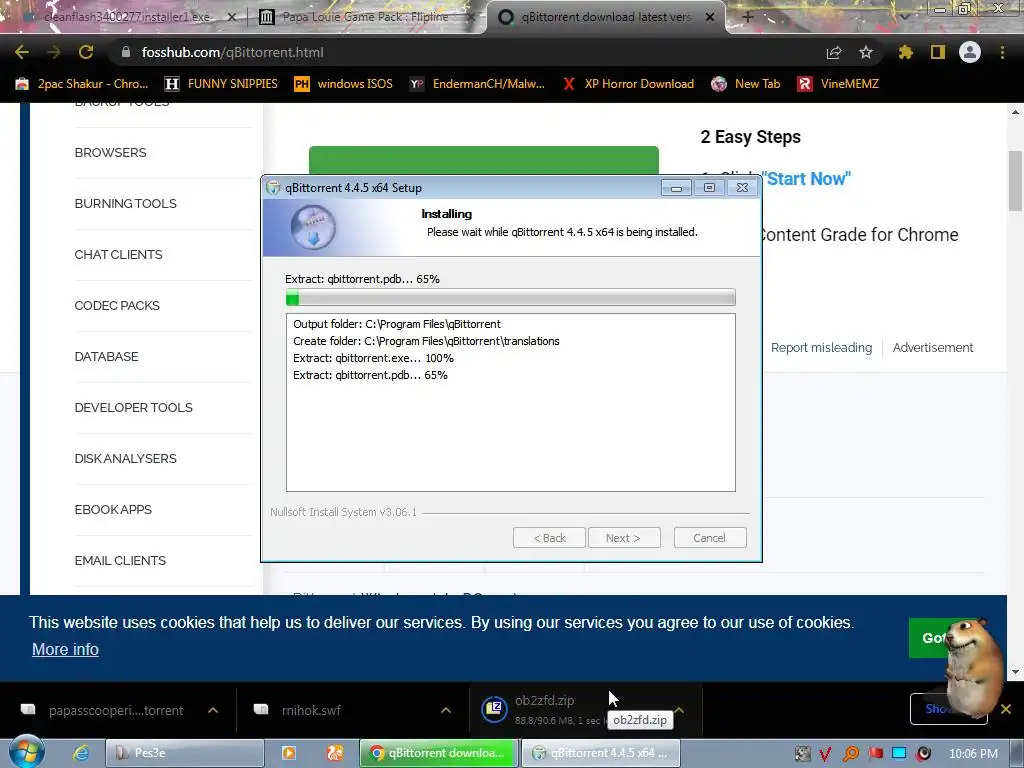Image resolution: width=1024 pixels, height=768 pixels.
Task: Open the EMAIL CLIENTS category
Action: pos(120,560)
